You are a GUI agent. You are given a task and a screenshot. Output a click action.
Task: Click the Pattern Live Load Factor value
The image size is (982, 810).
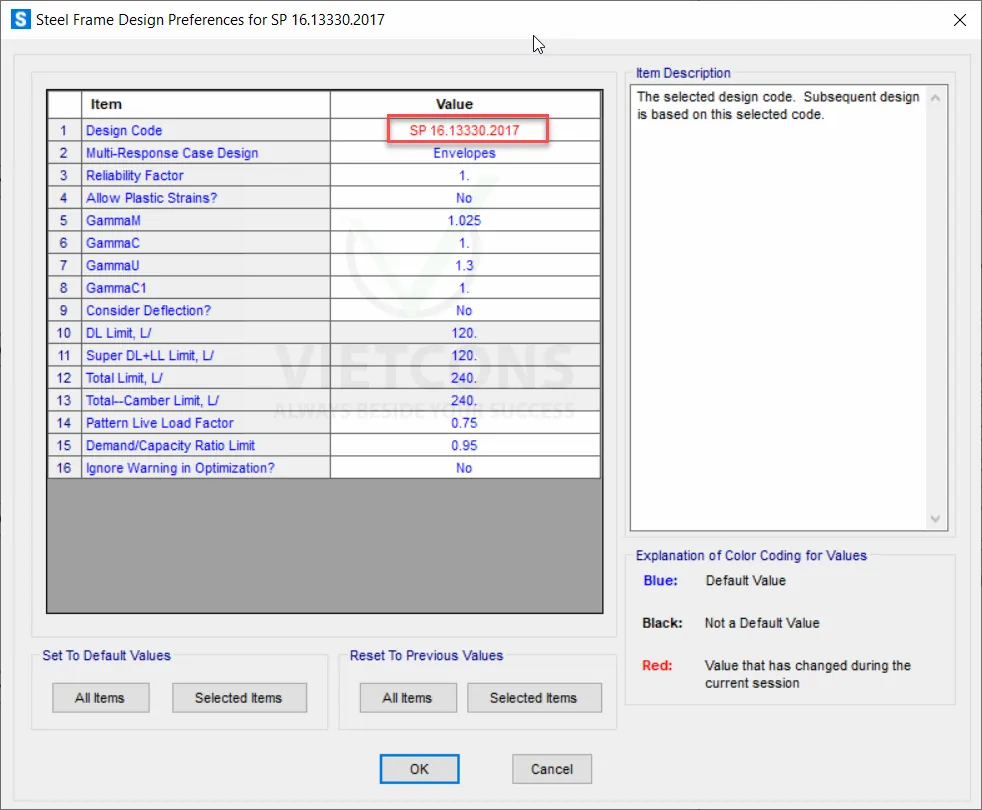[465, 423]
